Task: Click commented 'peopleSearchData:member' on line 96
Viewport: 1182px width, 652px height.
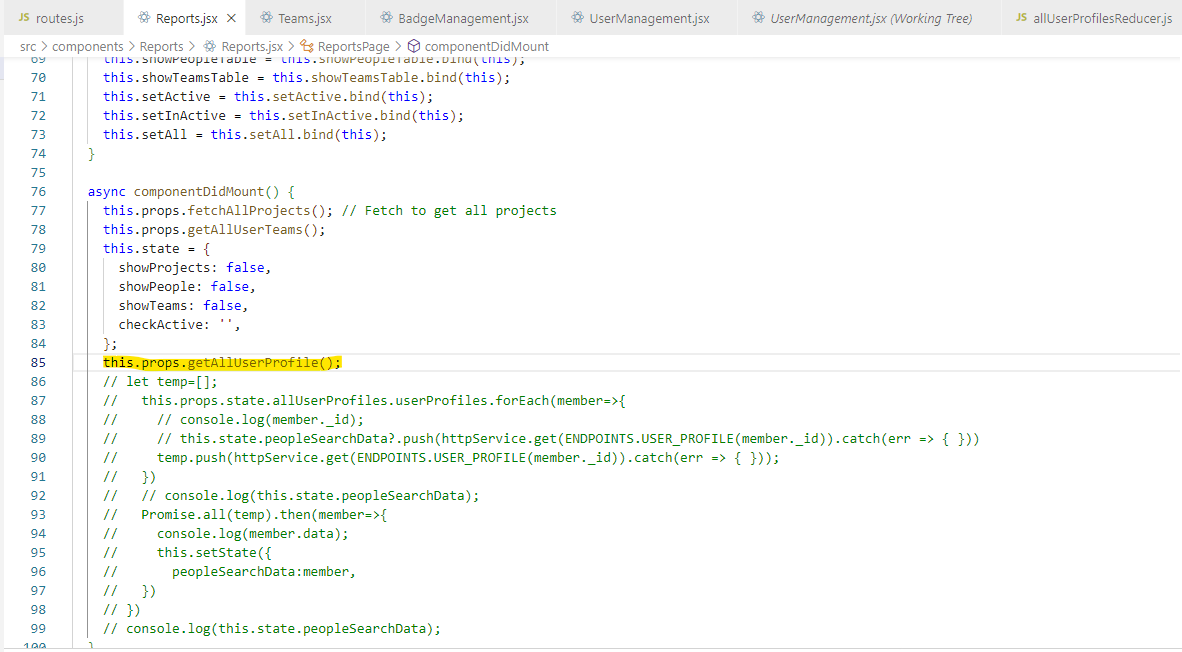Action: click(x=260, y=572)
